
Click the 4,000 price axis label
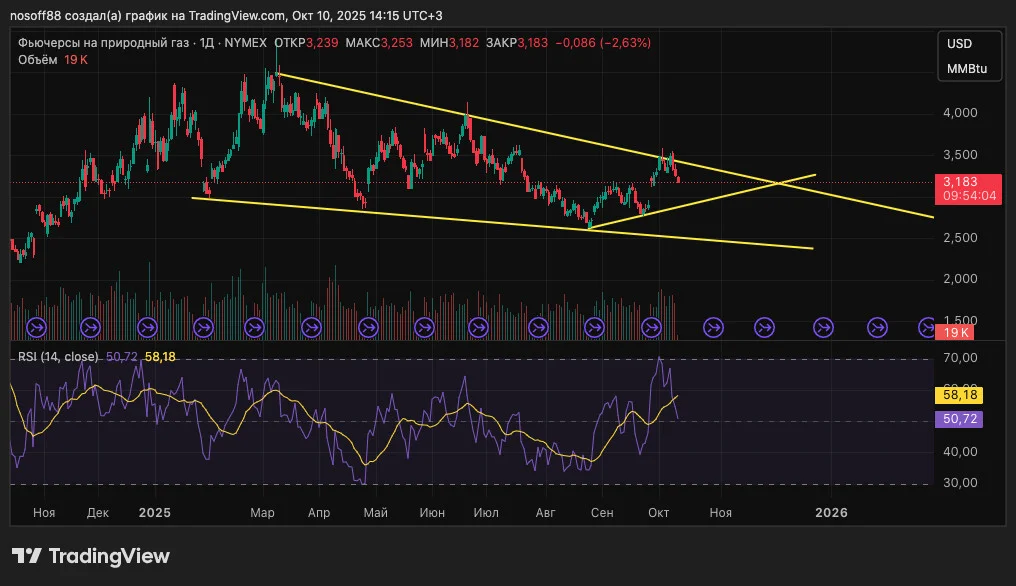point(960,113)
